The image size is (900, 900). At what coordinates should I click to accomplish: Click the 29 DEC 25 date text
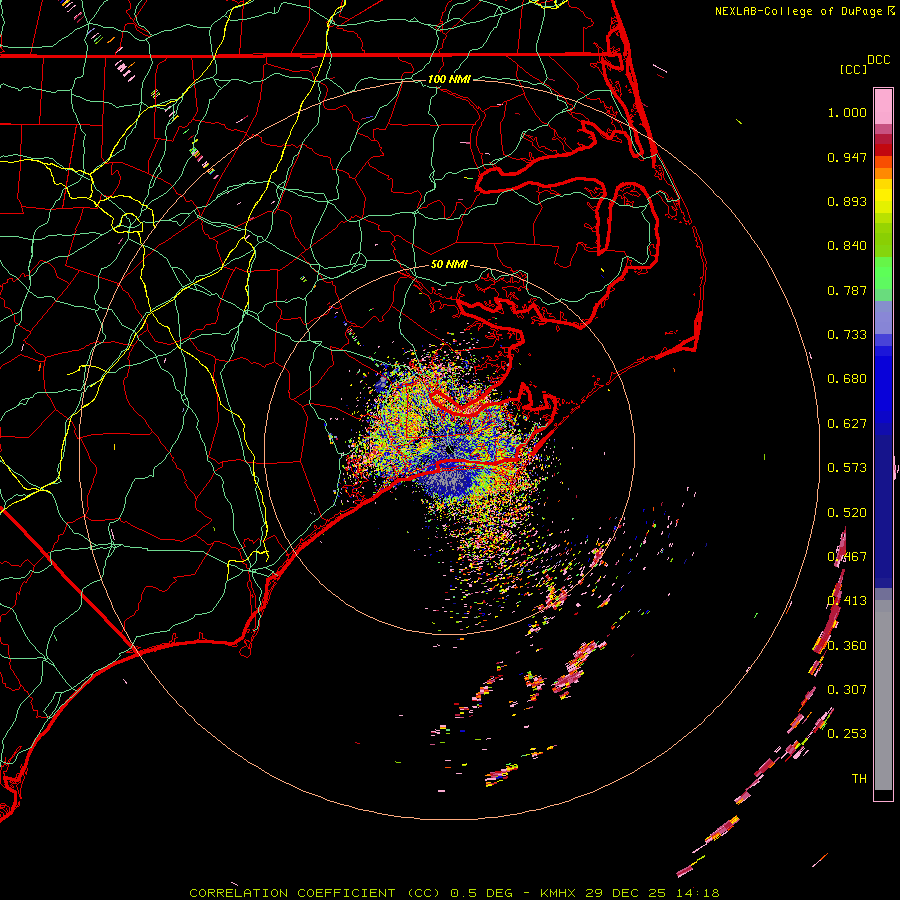[626, 893]
